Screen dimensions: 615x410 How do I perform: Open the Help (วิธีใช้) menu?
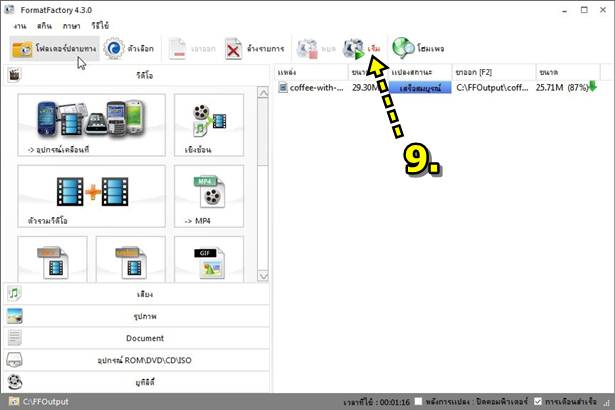(100, 26)
